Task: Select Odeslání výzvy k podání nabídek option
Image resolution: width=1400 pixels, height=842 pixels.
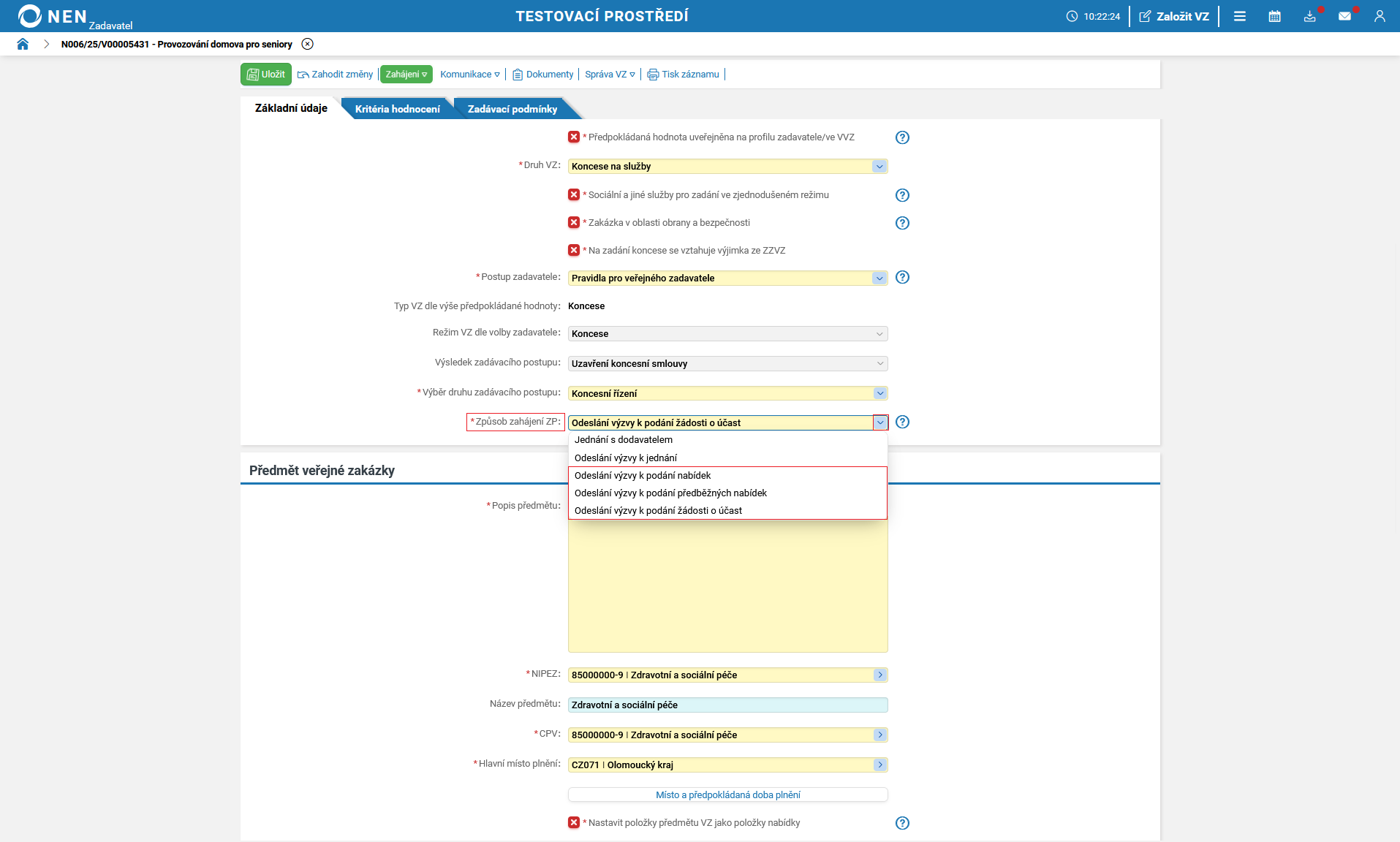Action: [x=728, y=476]
